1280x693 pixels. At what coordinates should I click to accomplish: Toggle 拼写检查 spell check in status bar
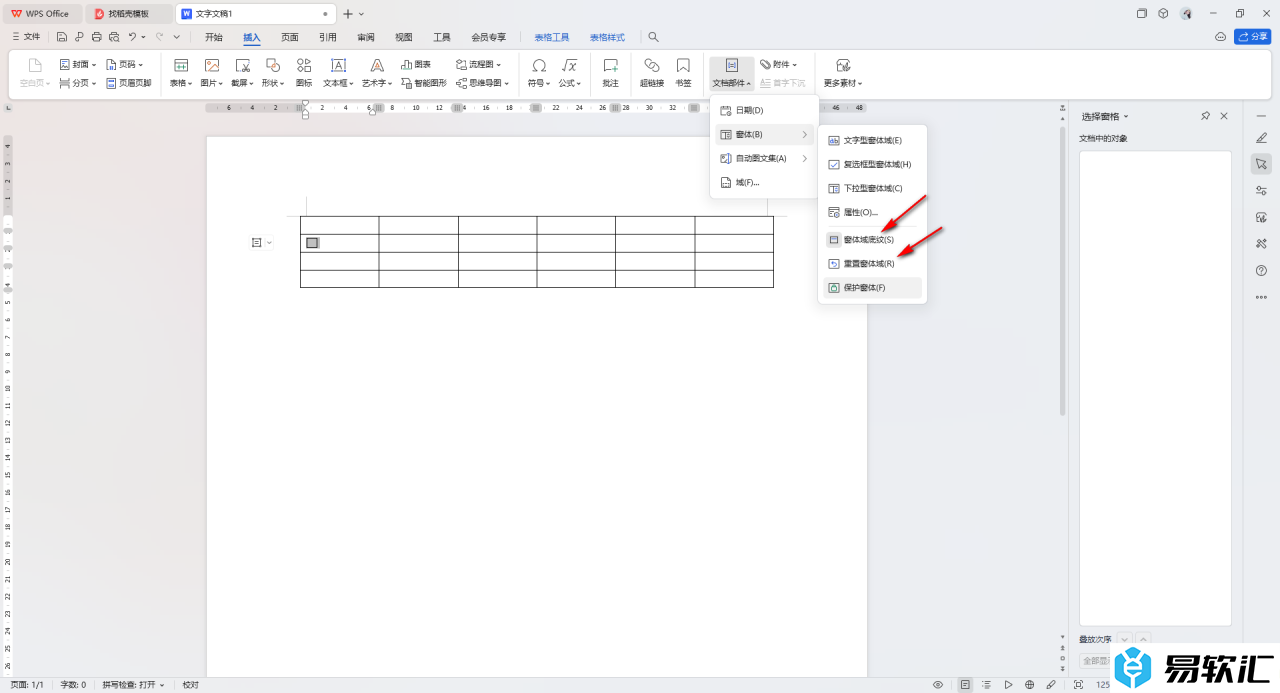(x=134, y=685)
